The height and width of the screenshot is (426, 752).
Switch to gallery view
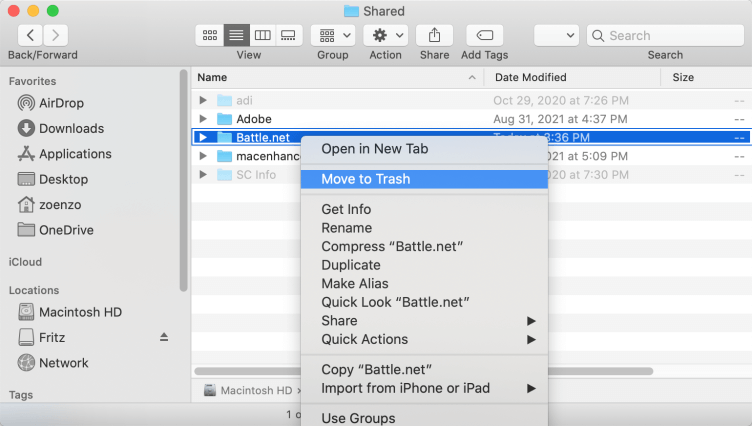288,35
